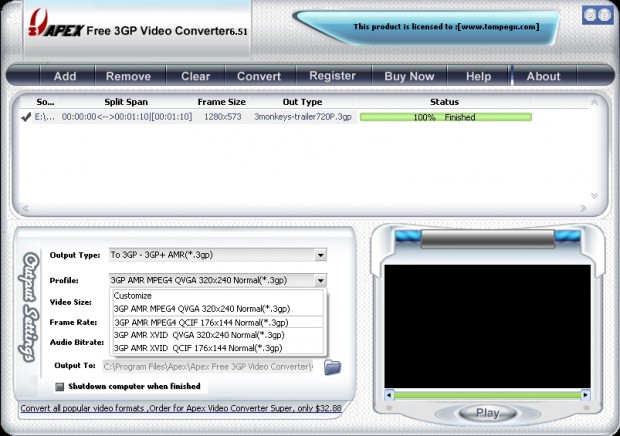The image size is (620, 436).
Task: Click the Profile combo box field
Action: (218, 281)
